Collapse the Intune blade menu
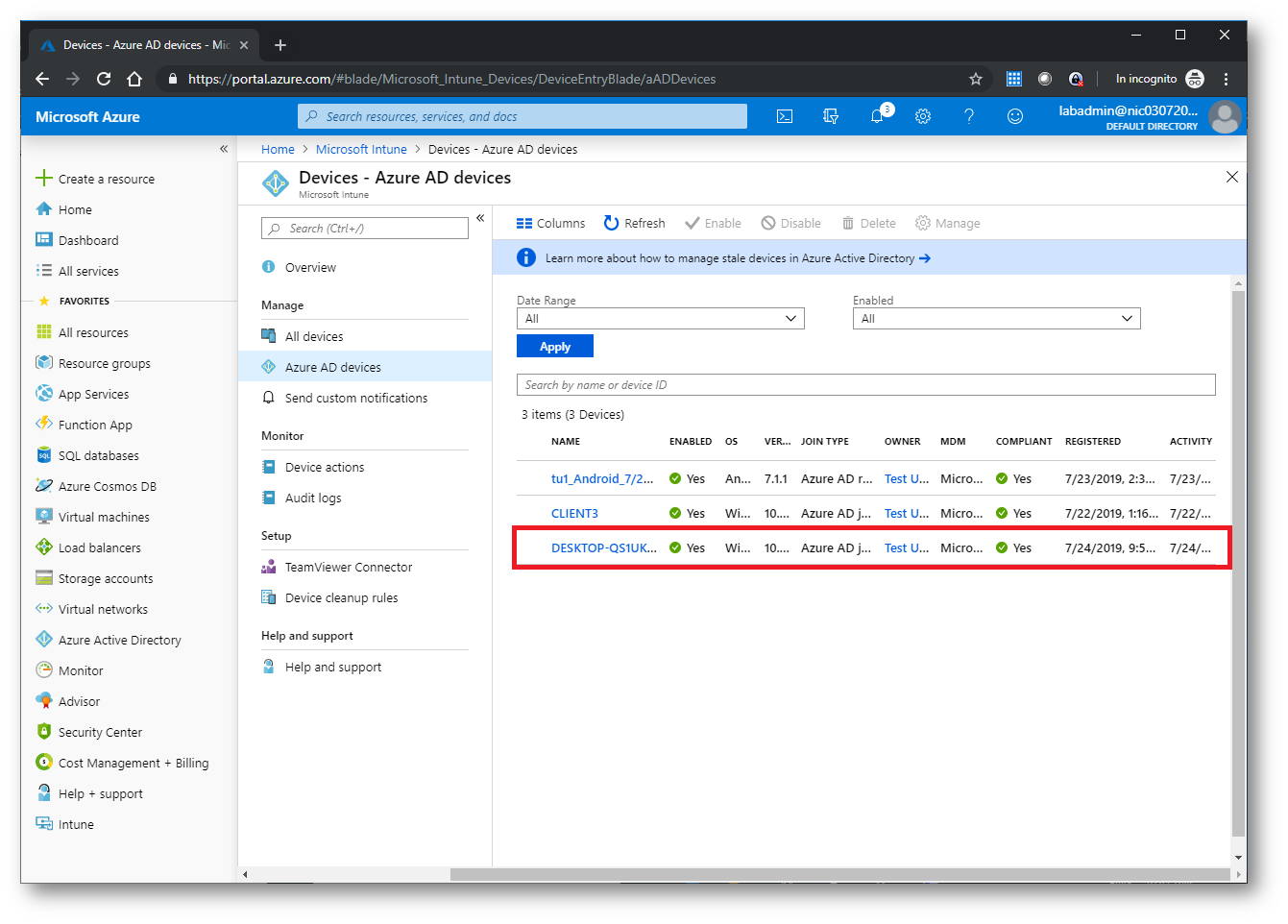The image size is (1288, 924). (480, 218)
